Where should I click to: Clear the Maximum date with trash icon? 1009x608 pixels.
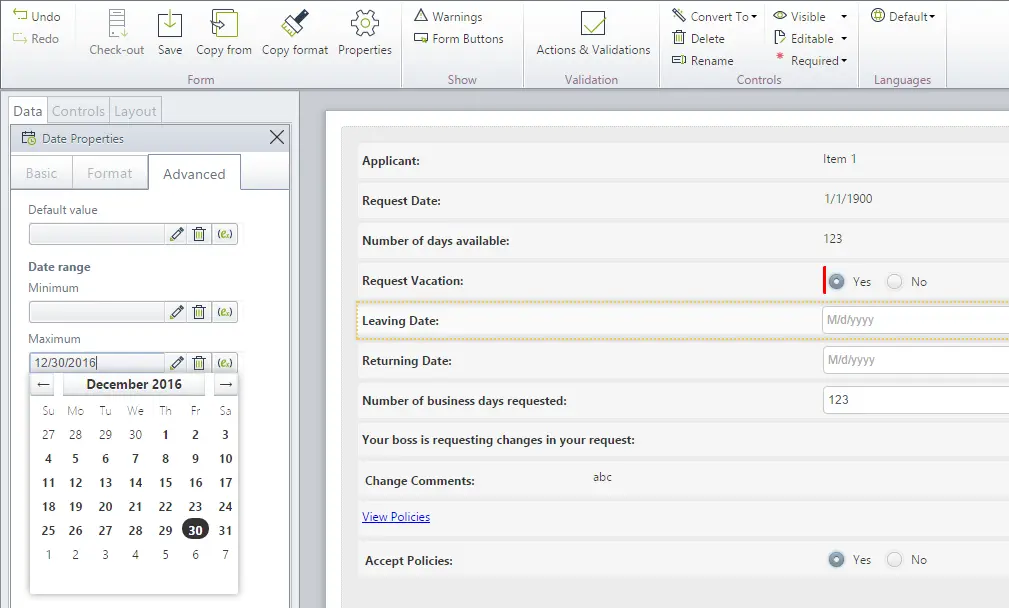point(199,363)
